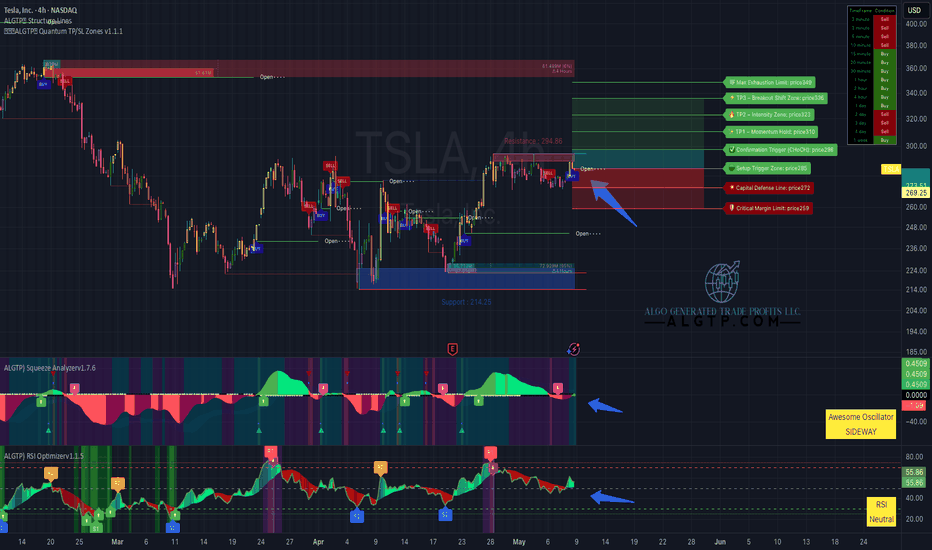Click the Confirmation Trigger (CHoCH) label
932x550 pixels.
click(x=780, y=150)
